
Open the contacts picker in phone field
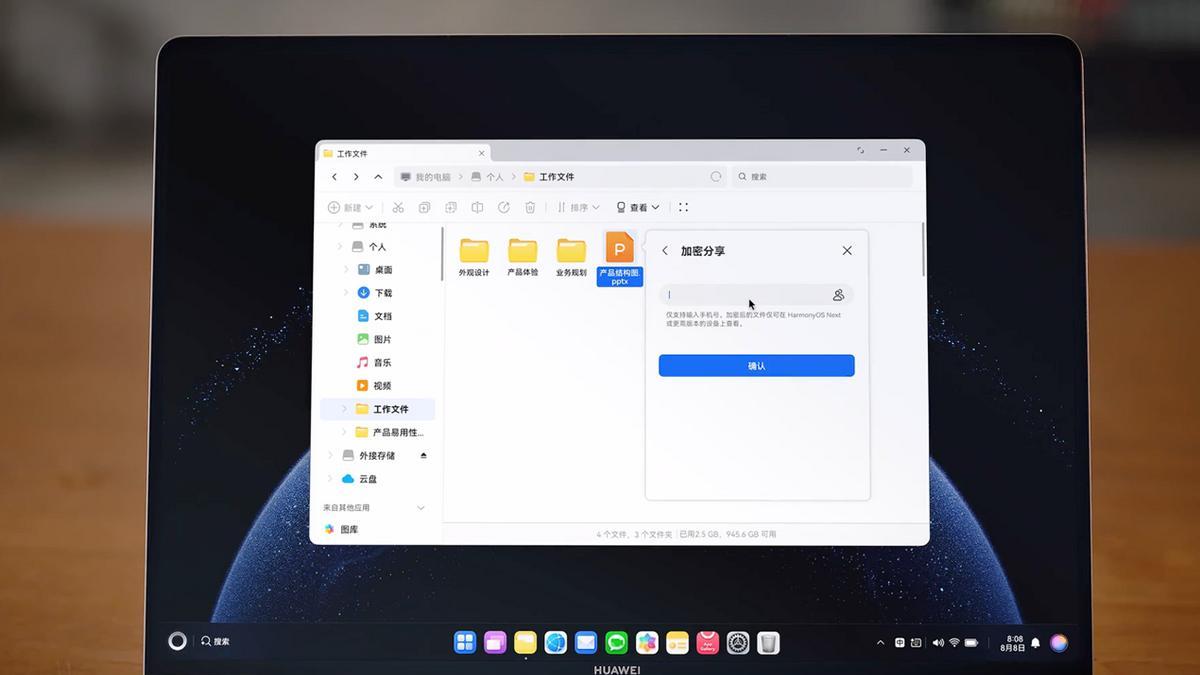pyautogui.click(x=838, y=295)
